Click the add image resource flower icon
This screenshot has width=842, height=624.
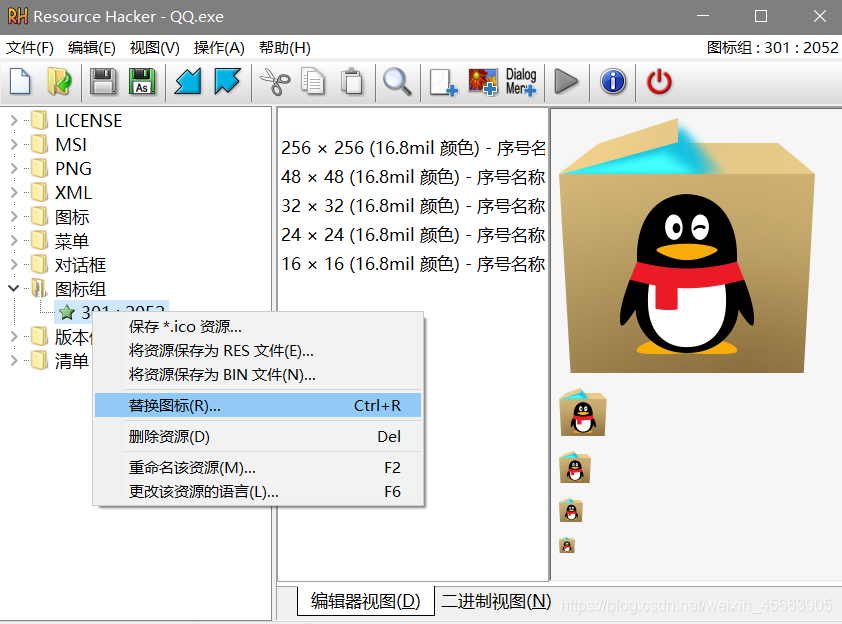coord(482,82)
